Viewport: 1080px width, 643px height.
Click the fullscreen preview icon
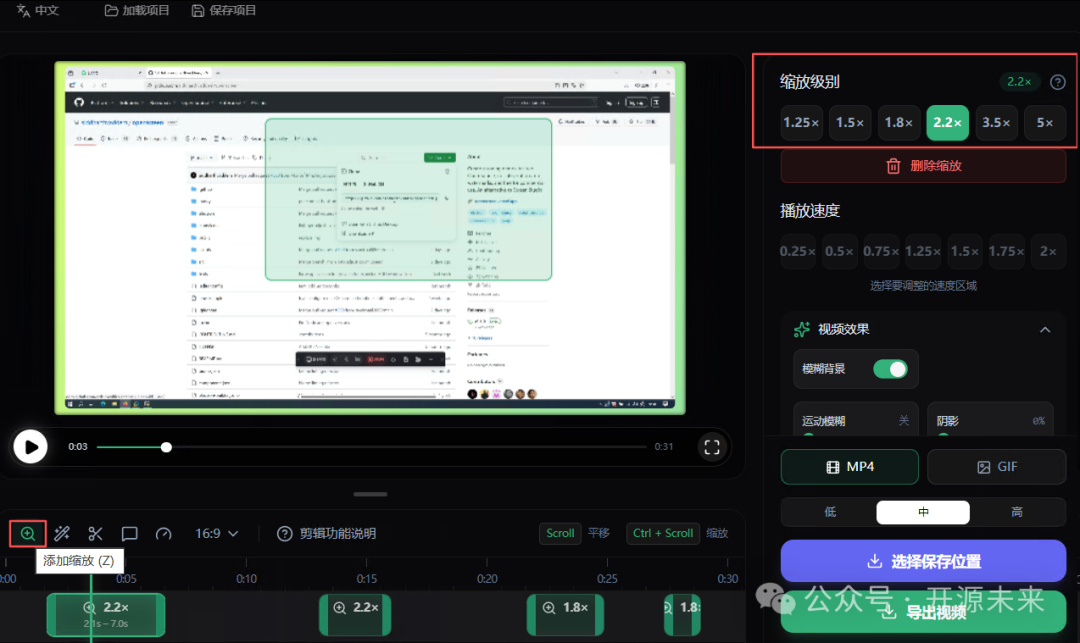[711, 447]
